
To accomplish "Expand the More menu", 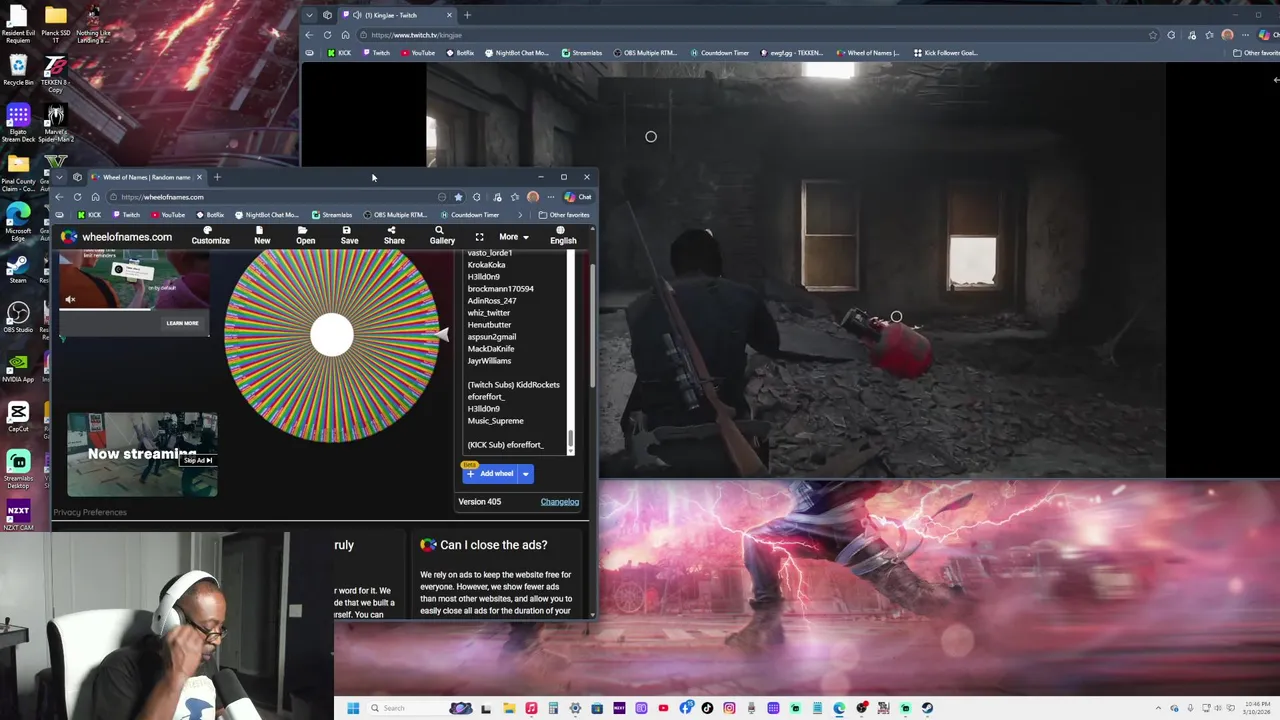I will click(514, 237).
